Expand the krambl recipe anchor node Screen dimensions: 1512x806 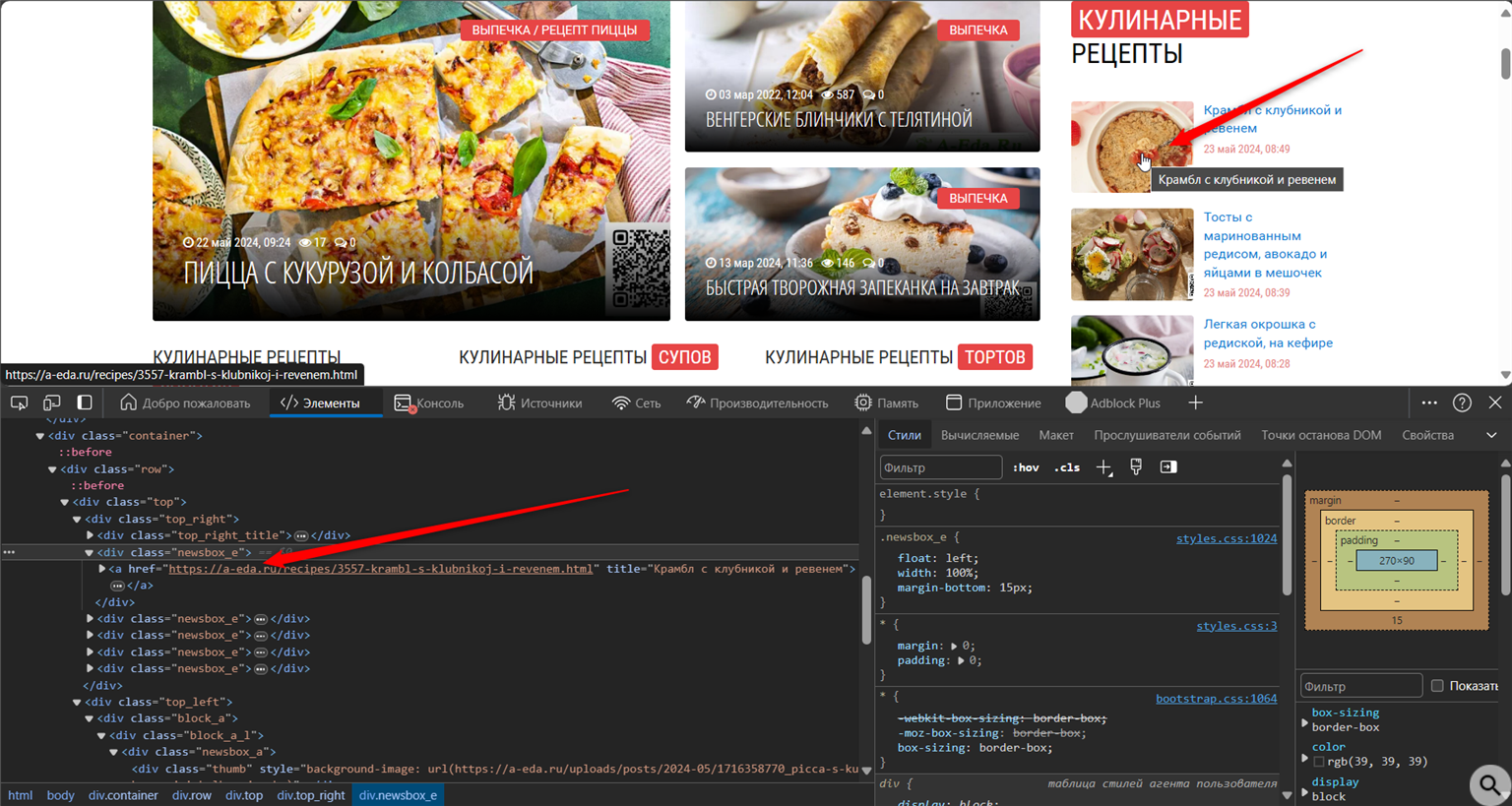click(101, 569)
